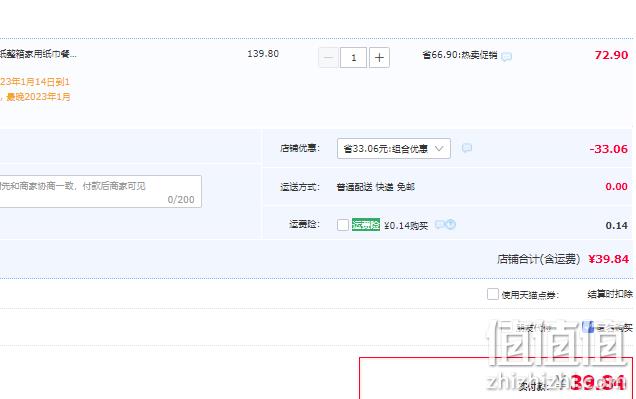
Task: Click the ¥0.14购买 insurance text
Action: 406,225
